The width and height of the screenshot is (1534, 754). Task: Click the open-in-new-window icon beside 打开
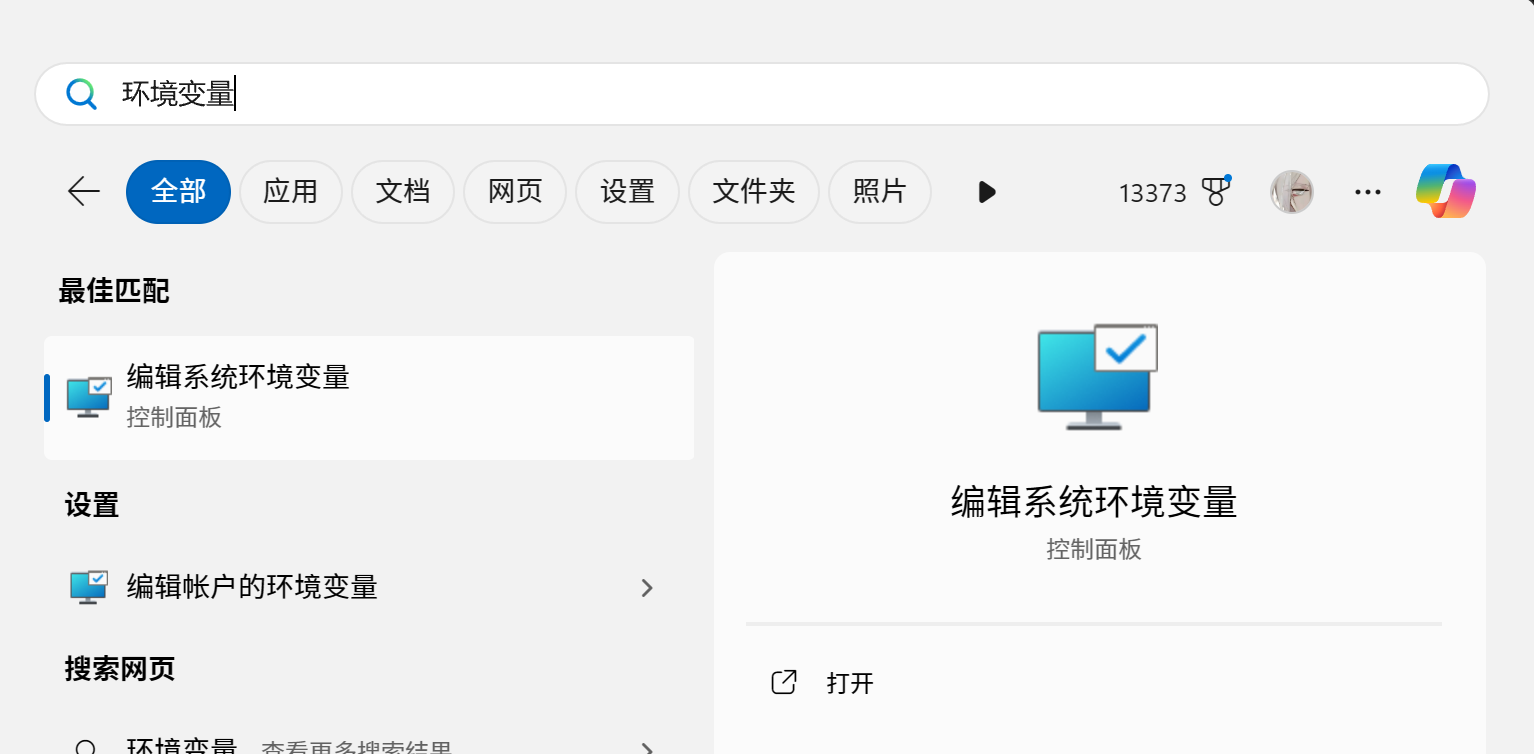784,683
